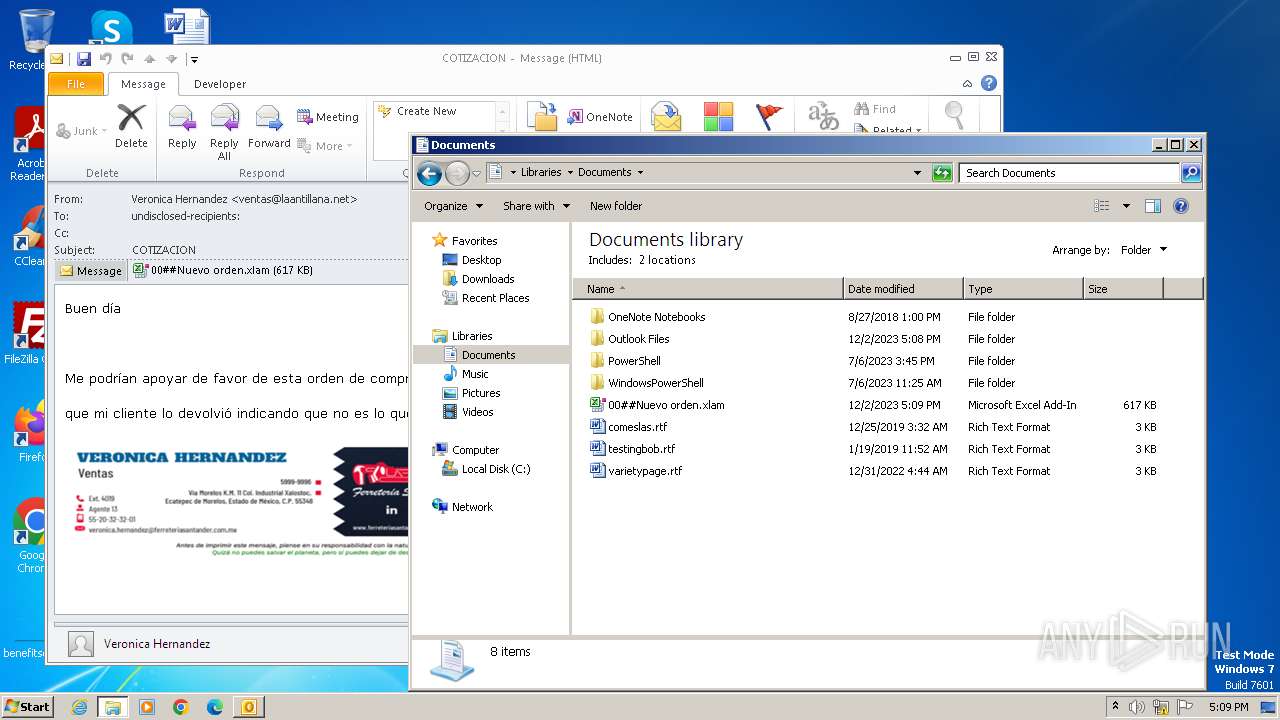
Task: Open Outlook Help question mark icon
Action: (989, 84)
